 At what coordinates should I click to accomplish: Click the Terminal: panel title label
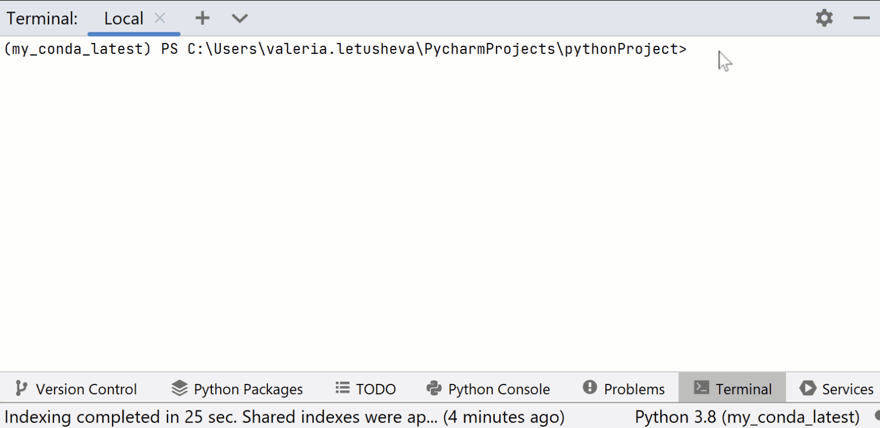click(x=42, y=19)
